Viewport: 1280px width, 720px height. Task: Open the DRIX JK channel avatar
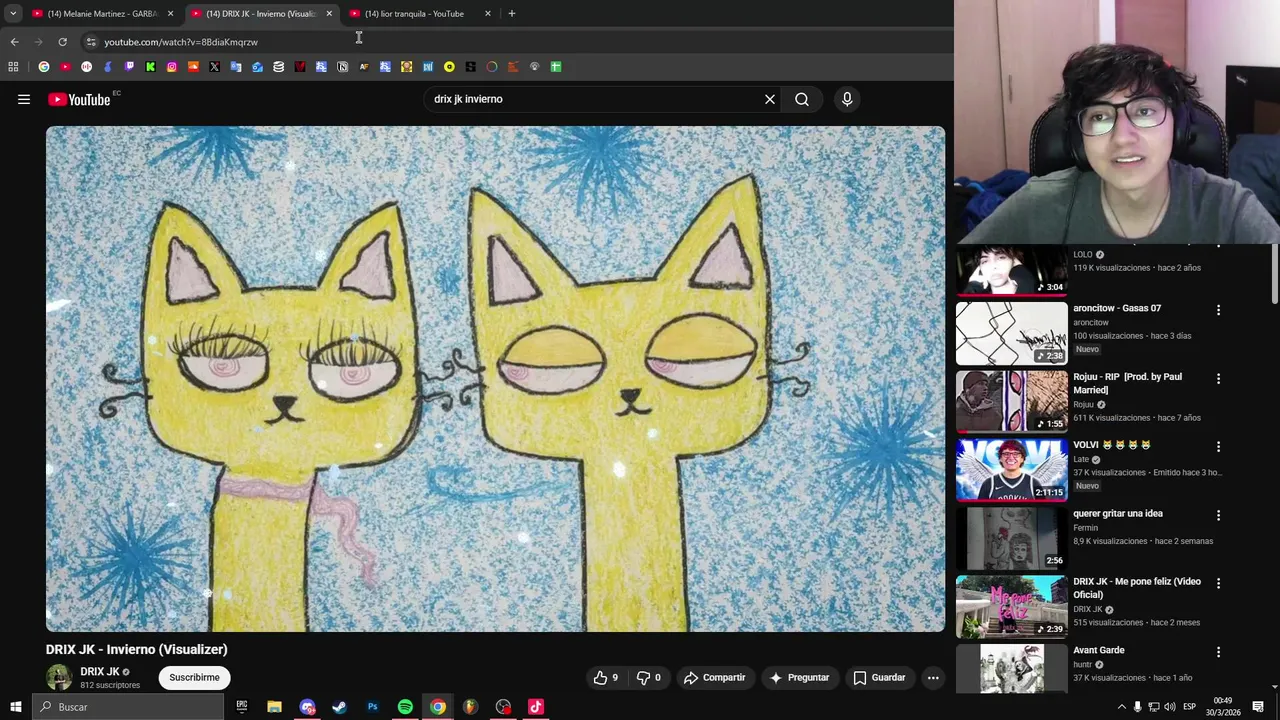click(x=59, y=677)
